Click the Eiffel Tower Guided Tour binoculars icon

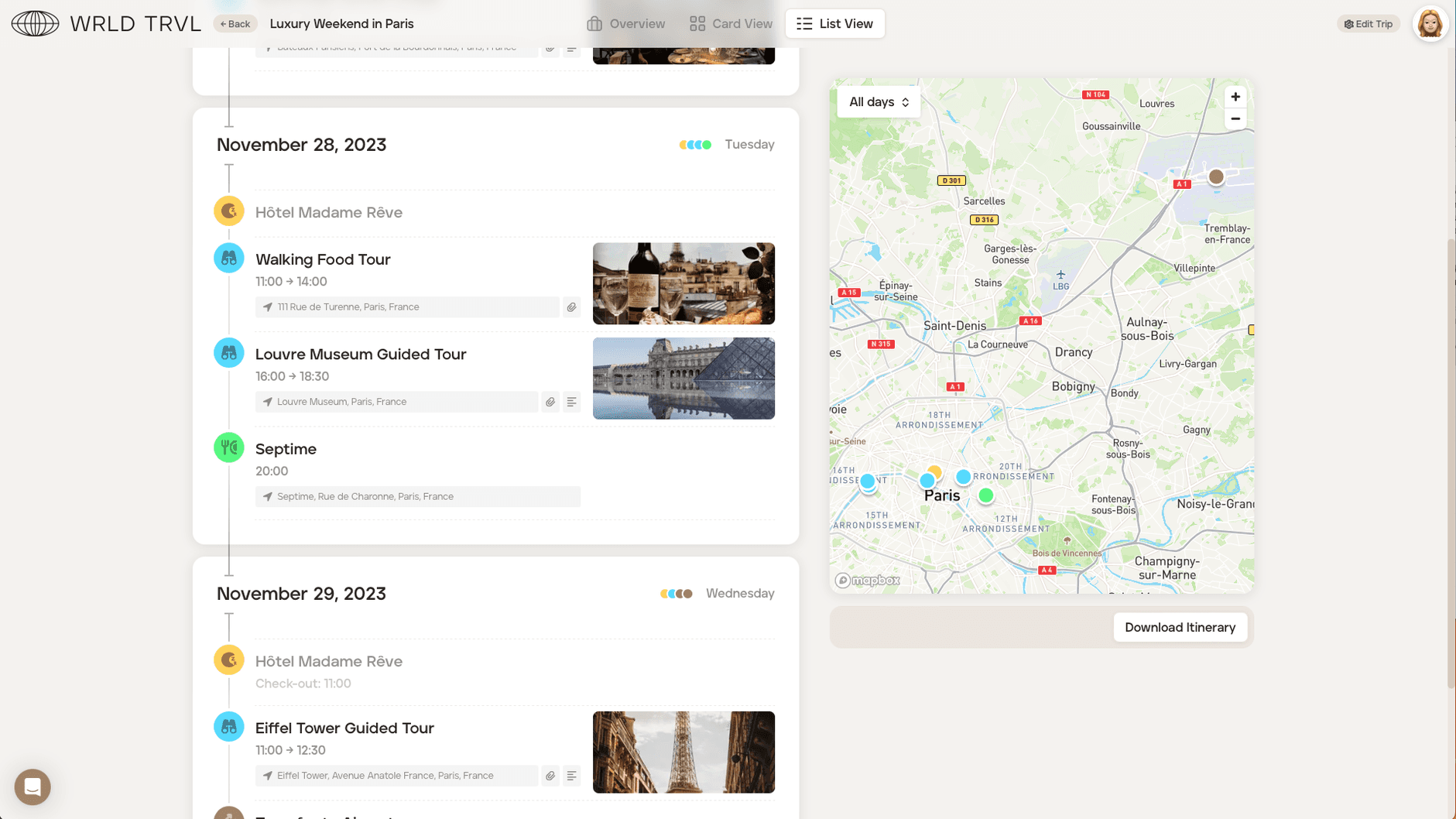[x=229, y=726]
